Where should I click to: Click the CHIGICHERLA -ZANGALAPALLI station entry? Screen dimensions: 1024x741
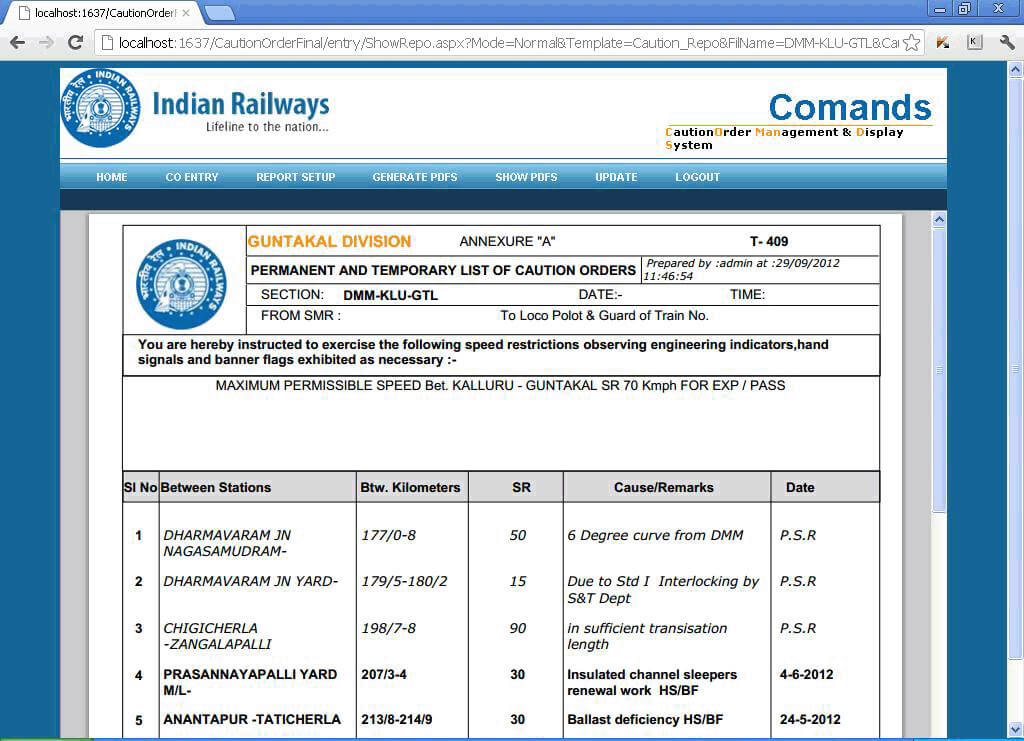tap(217, 636)
